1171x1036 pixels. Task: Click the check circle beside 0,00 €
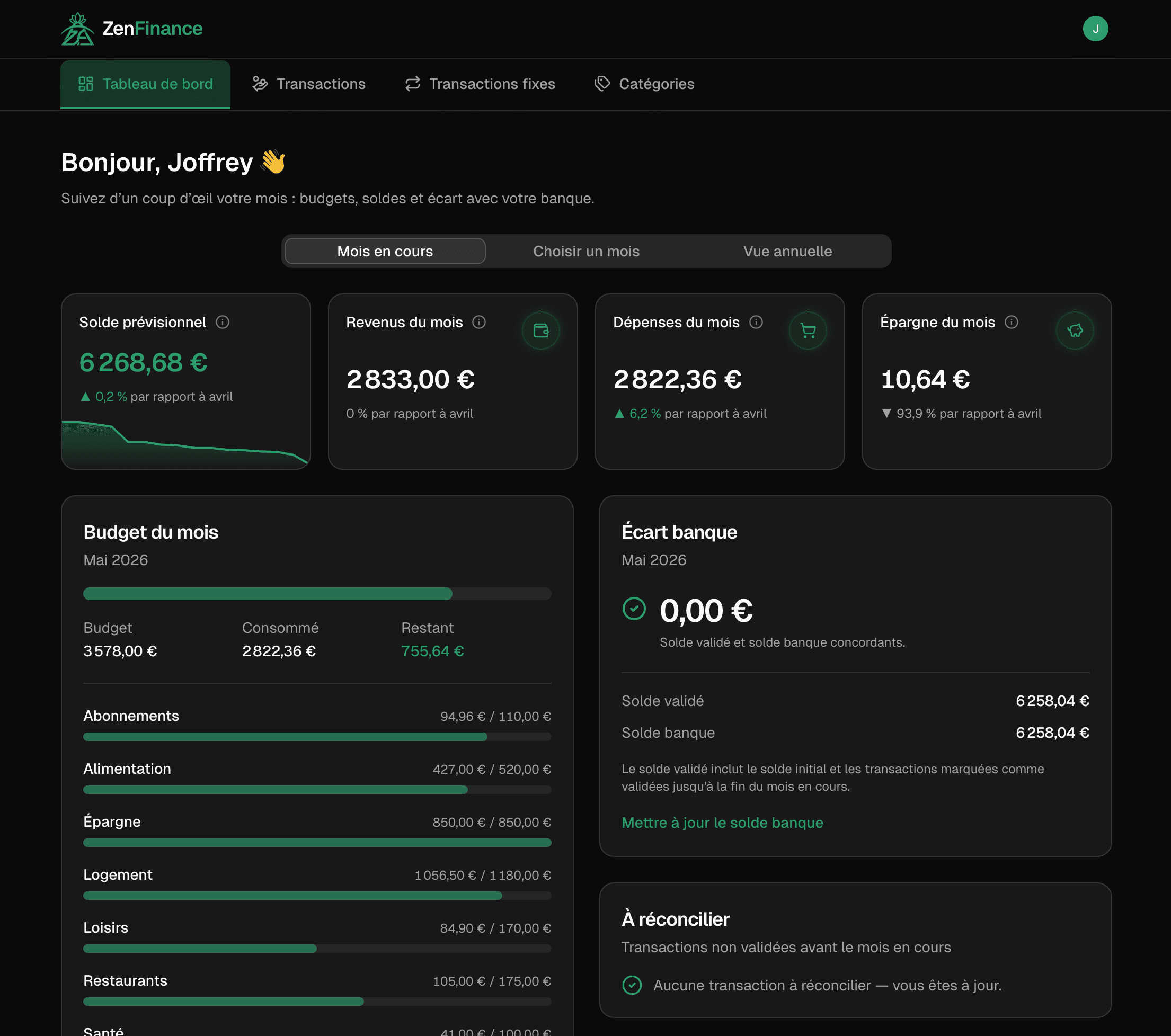coord(634,608)
